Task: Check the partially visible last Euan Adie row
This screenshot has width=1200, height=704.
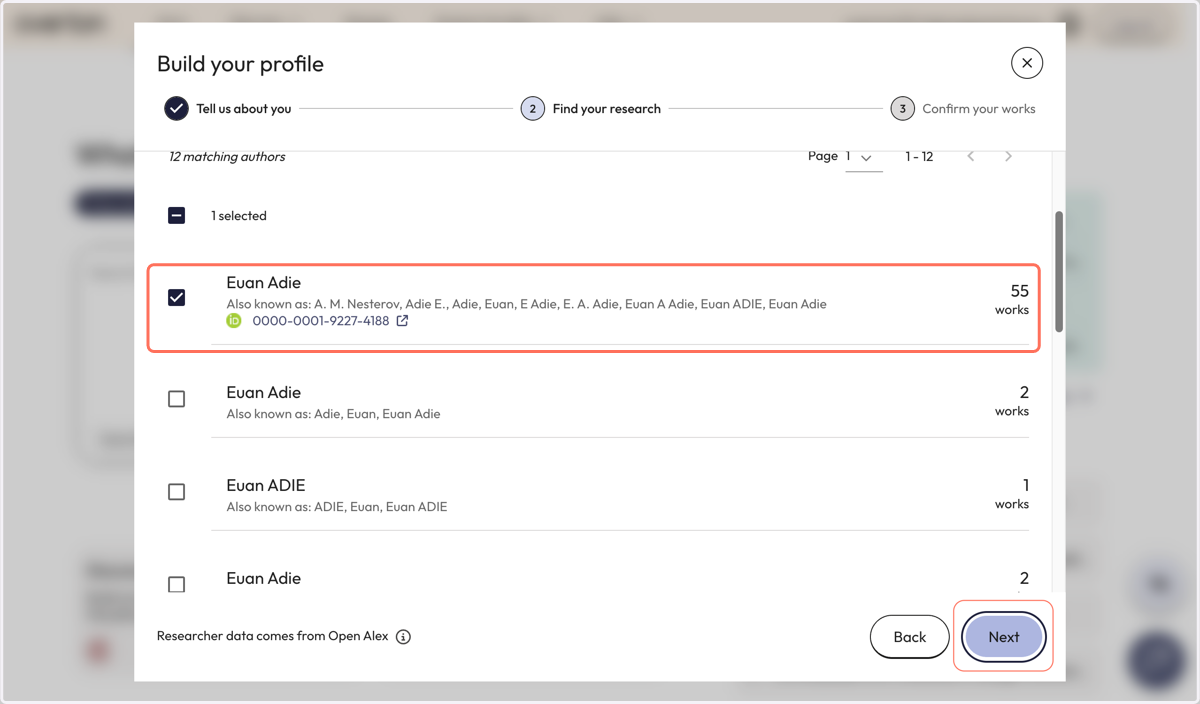Action: coord(177,584)
